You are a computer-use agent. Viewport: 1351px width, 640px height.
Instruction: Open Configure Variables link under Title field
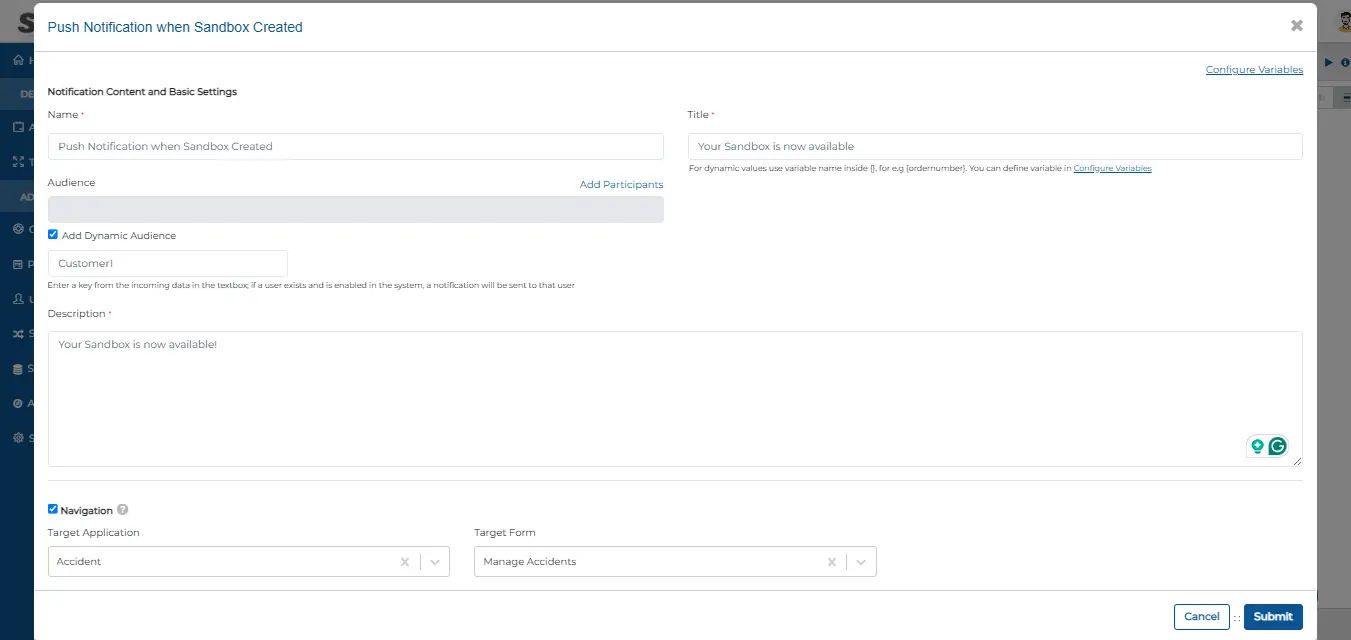1112,169
